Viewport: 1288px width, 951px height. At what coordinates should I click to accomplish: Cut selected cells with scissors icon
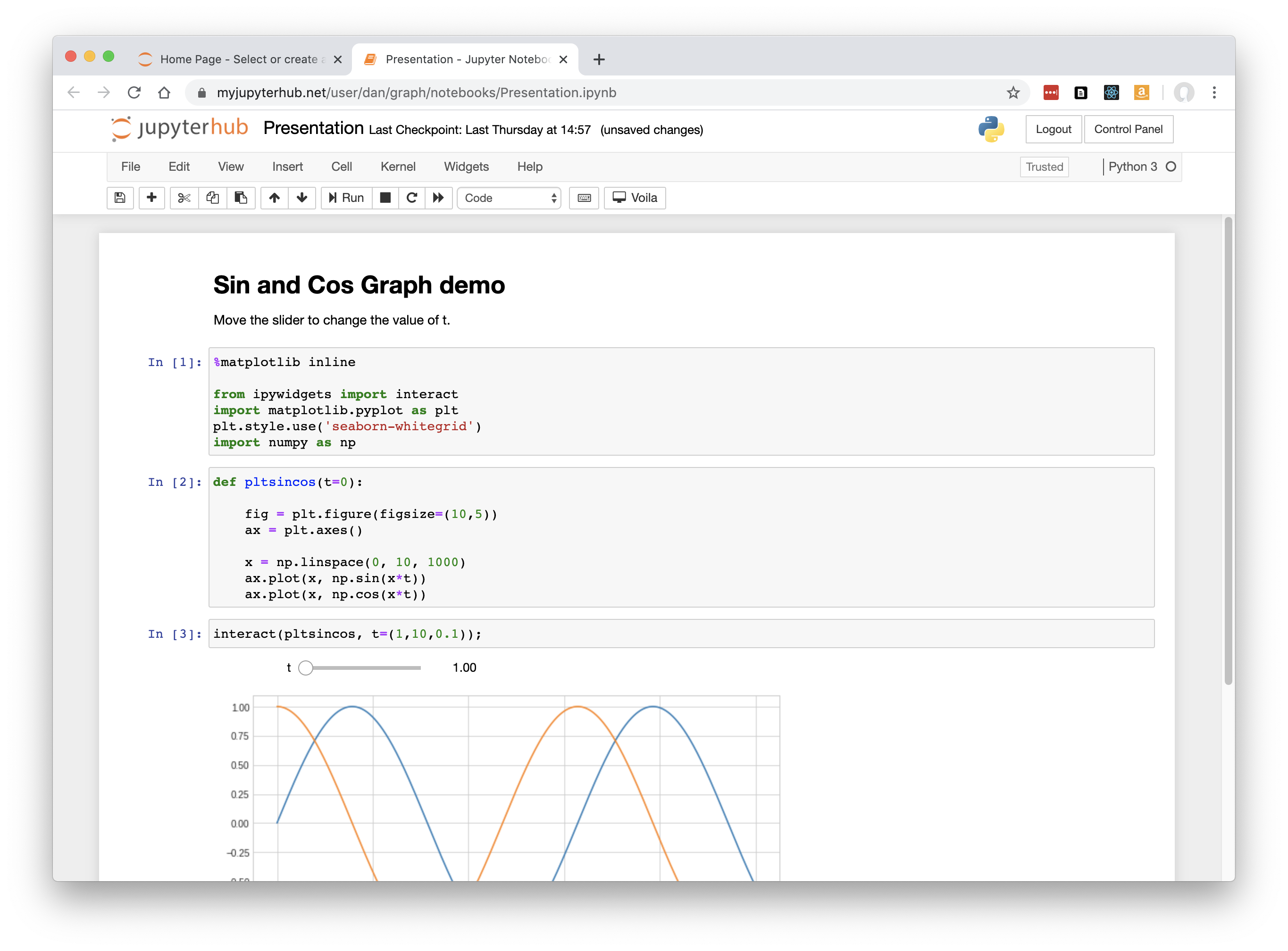click(x=184, y=198)
